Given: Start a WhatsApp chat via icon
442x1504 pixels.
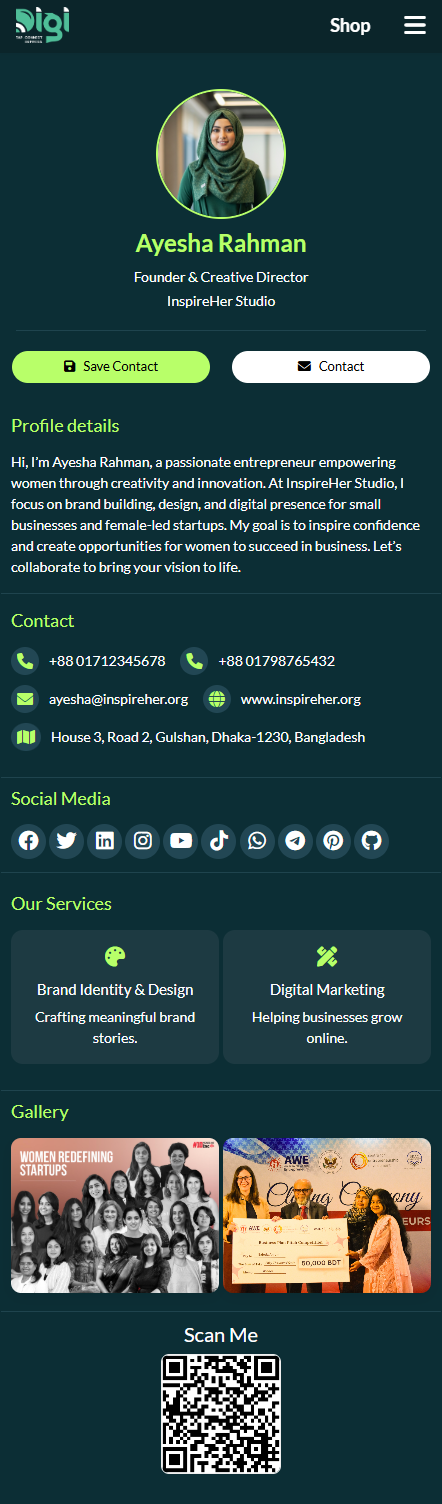Looking at the screenshot, I should pos(257,841).
